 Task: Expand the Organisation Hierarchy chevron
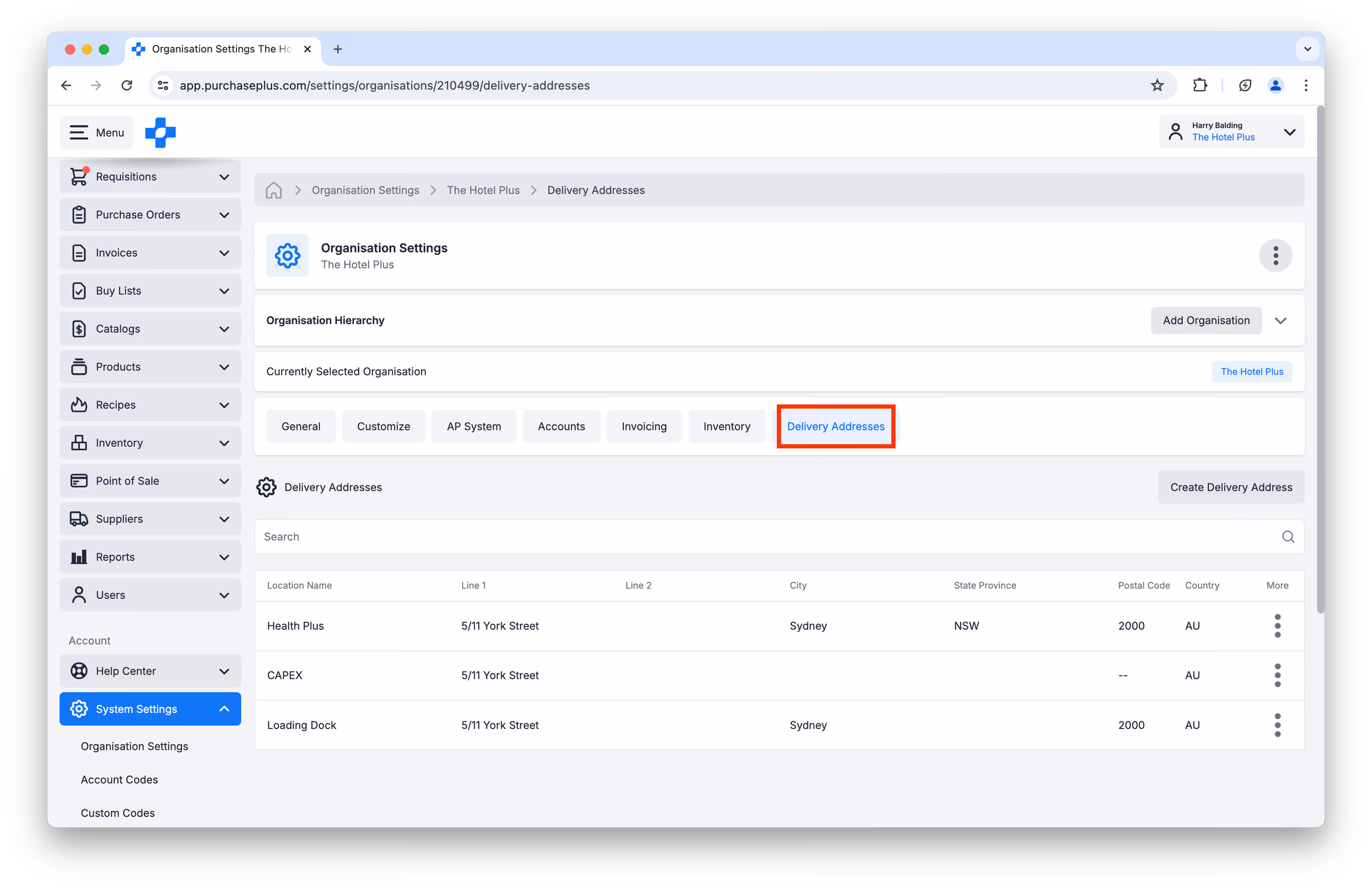pos(1280,321)
